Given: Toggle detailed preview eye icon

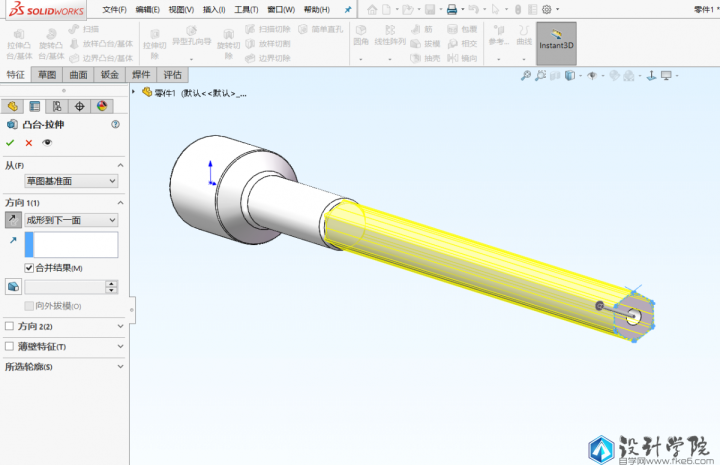Looking at the screenshot, I should (x=46, y=143).
